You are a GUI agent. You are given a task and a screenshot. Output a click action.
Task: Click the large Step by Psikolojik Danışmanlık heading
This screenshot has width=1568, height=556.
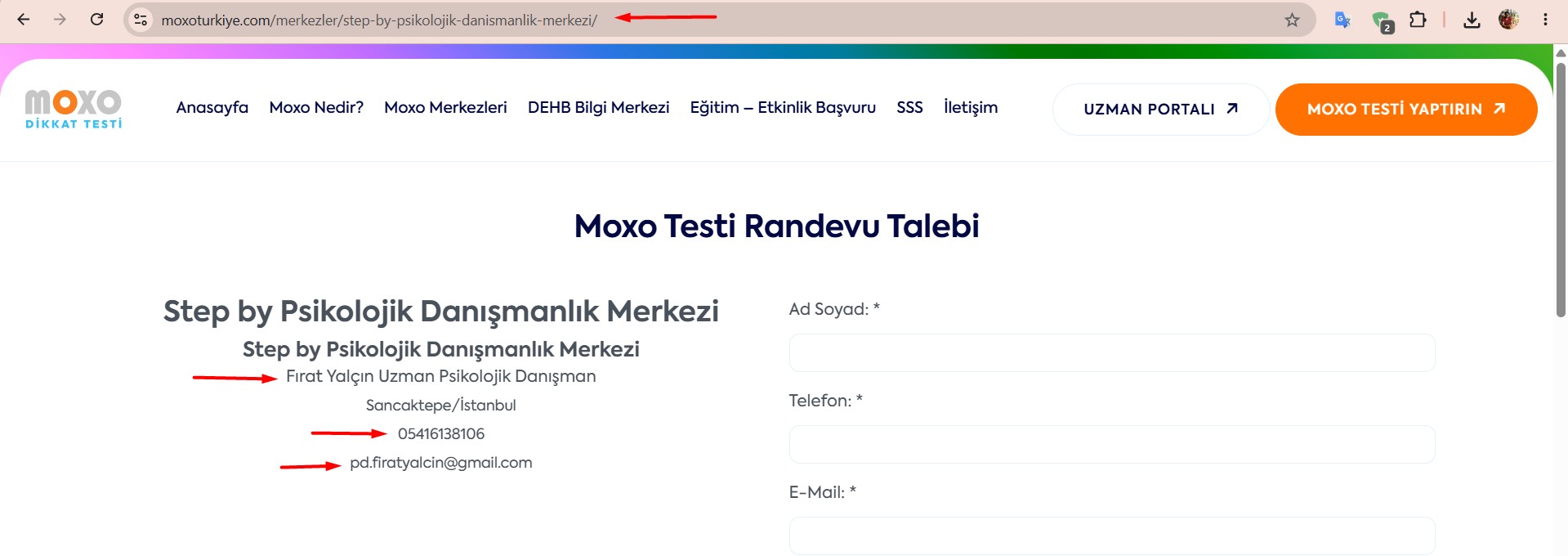point(441,311)
